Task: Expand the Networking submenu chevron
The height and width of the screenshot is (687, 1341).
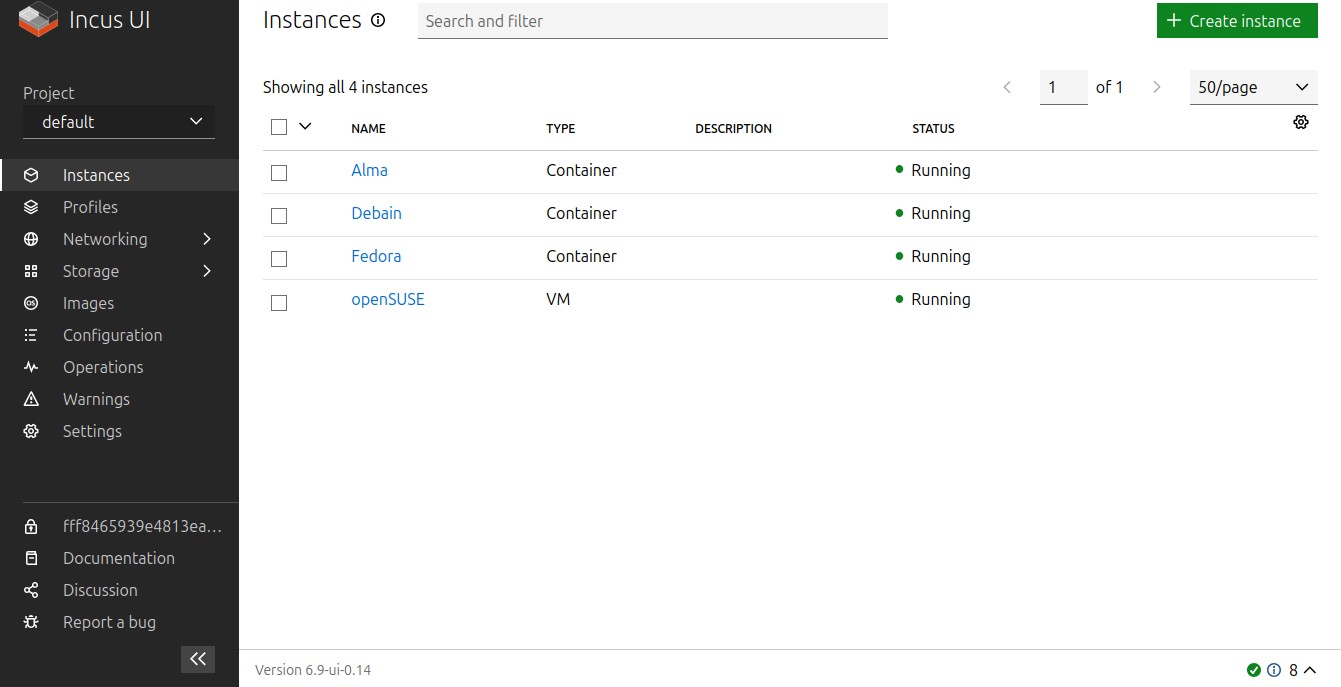Action: click(x=207, y=239)
